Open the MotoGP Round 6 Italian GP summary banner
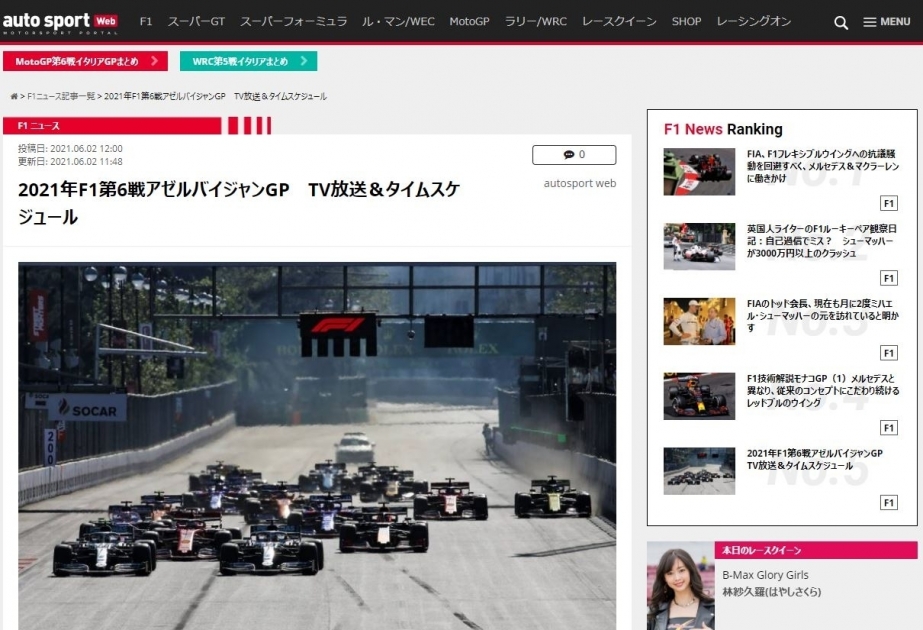Screen dimensions: 923x630 (84, 61)
